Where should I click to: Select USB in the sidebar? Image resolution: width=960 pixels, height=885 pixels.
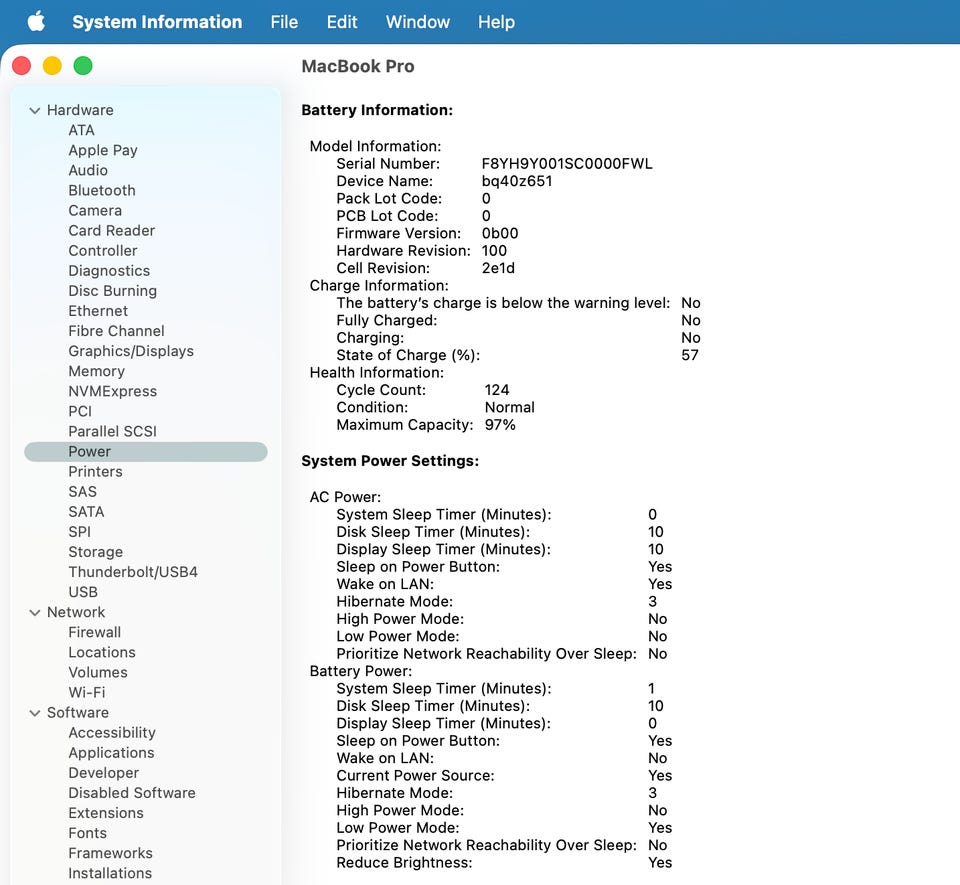click(x=83, y=592)
